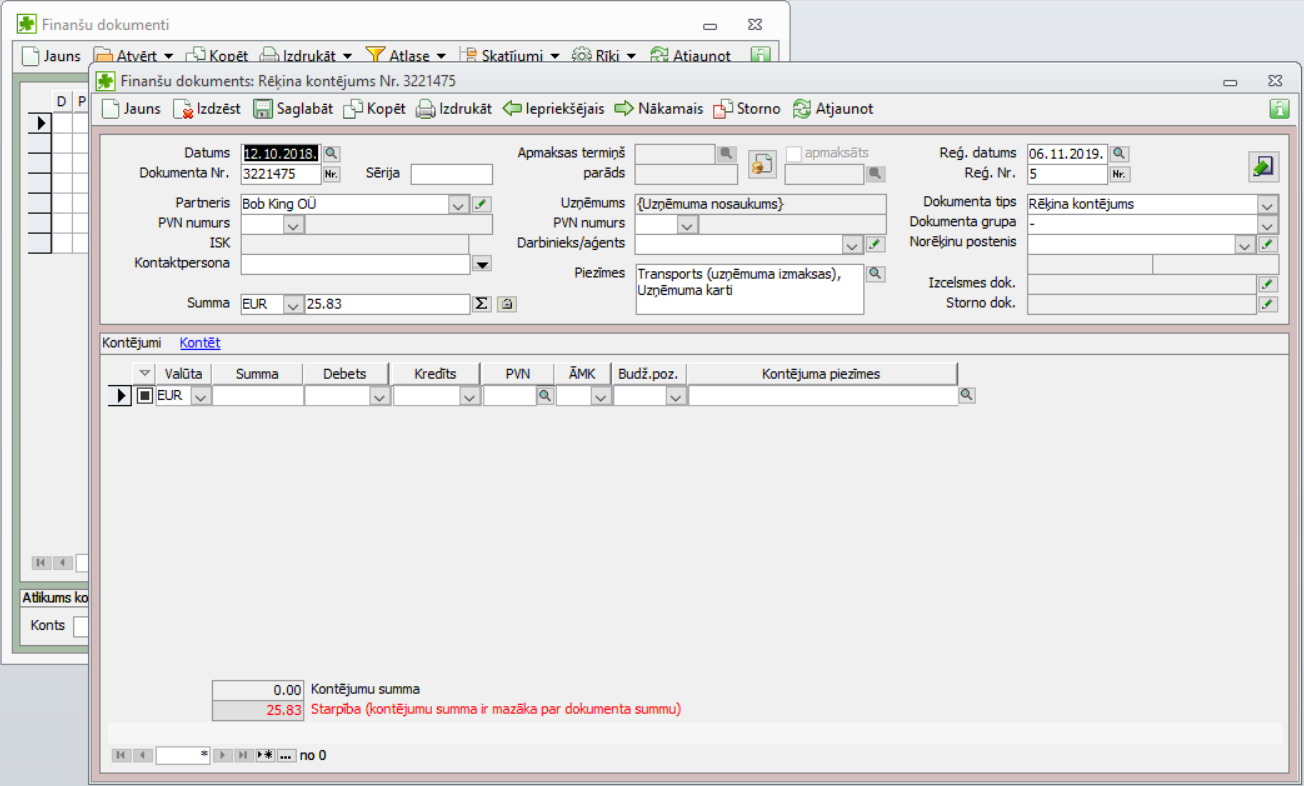Click the Izdzēst delete icon

pos(183,109)
